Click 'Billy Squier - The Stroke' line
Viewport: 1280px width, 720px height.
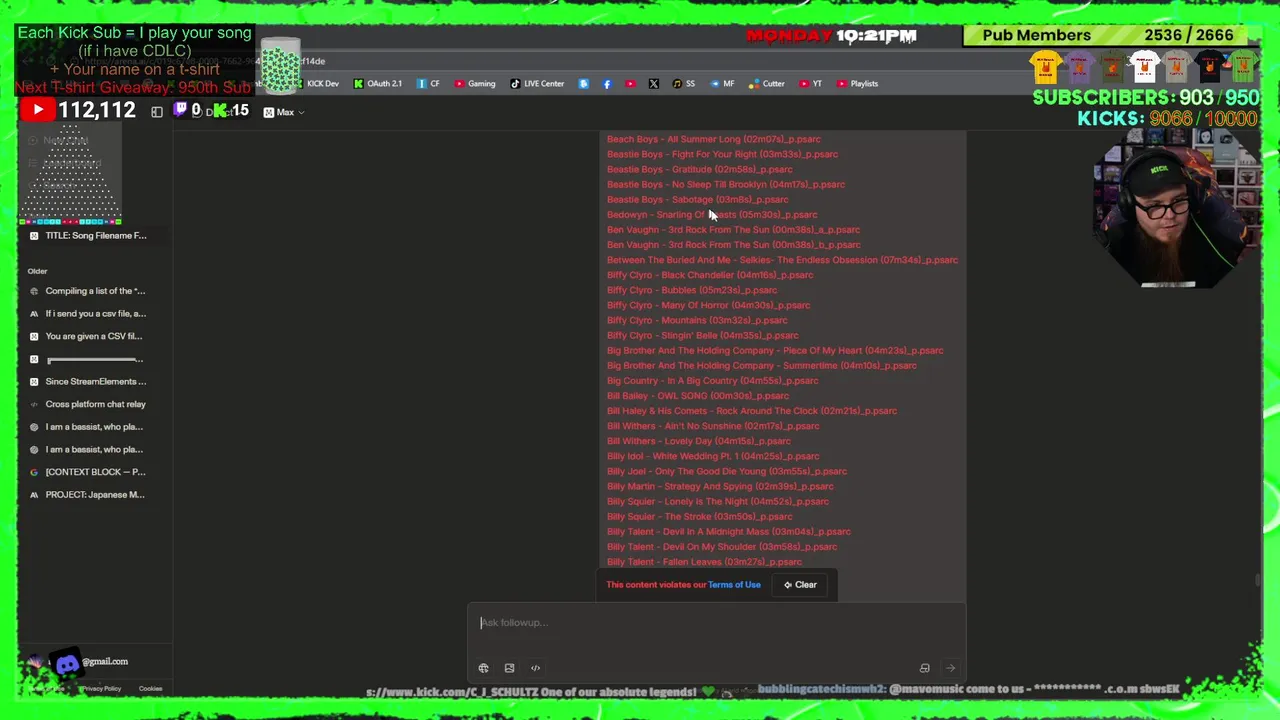(700, 517)
